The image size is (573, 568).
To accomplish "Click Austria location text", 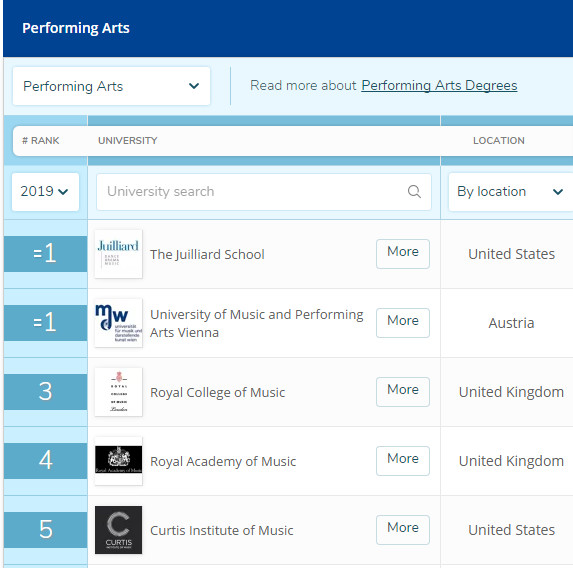I will pos(511,323).
